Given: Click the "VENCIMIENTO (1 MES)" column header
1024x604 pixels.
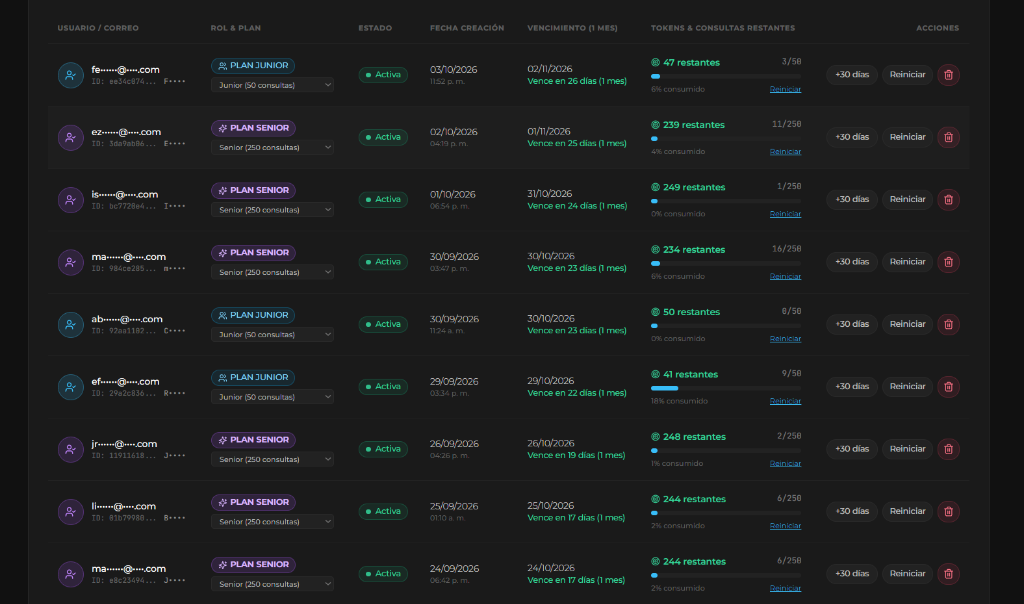Looking at the screenshot, I should tap(572, 28).
